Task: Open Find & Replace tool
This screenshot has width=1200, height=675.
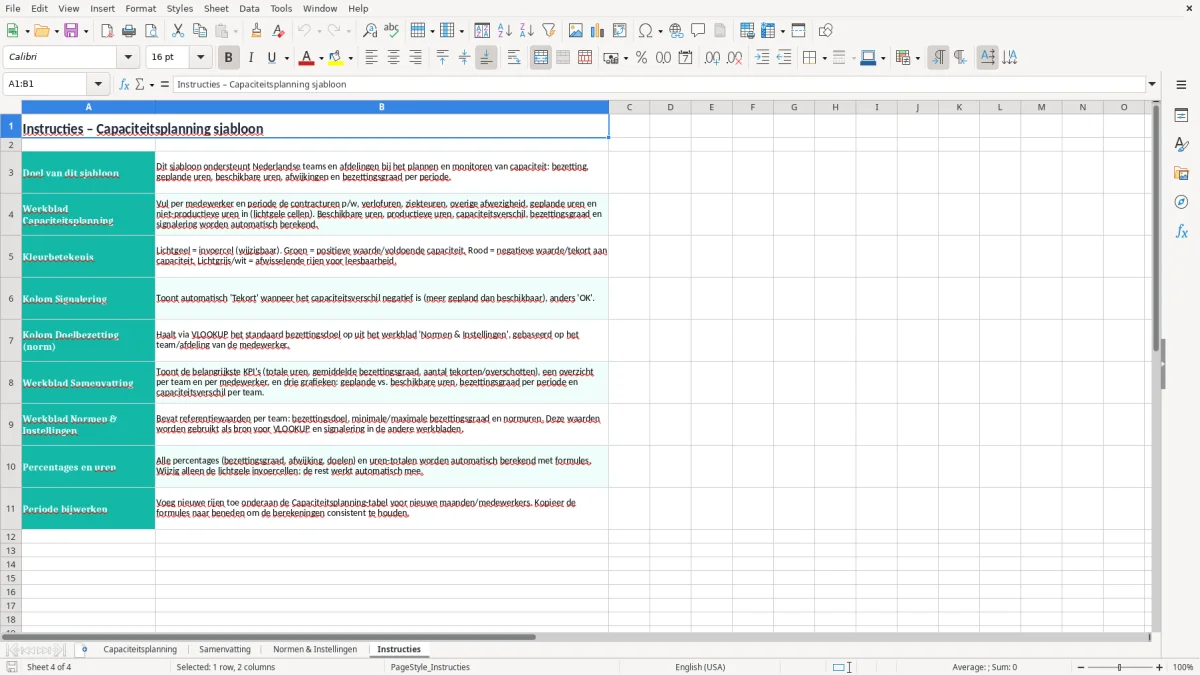Action: 370,31
